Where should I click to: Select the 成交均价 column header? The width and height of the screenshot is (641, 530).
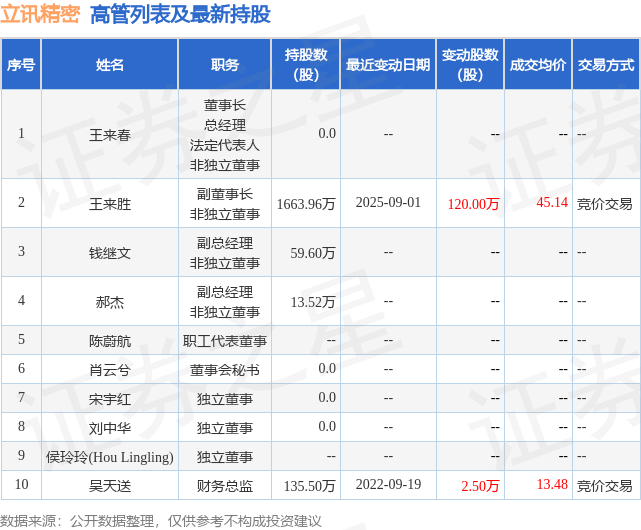538,65
